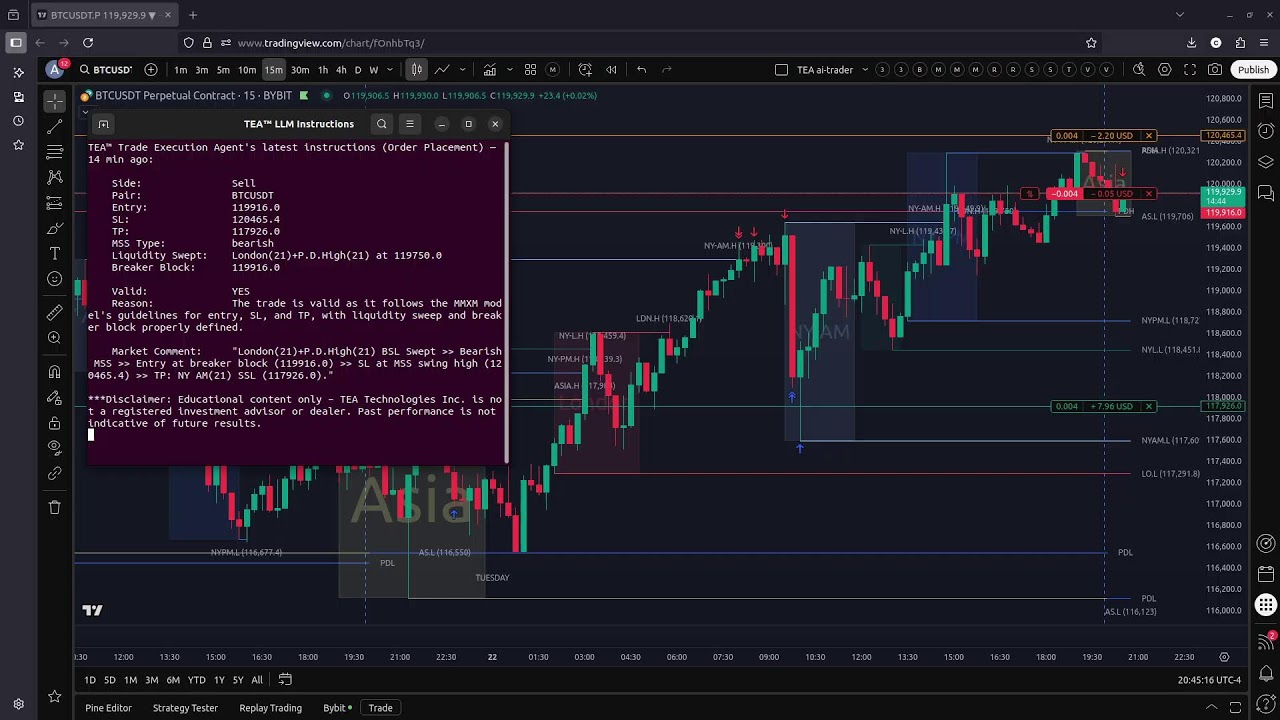The width and height of the screenshot is (1280, 720).
Task: Open quick search icon in top toolbar
Action: pyautogui.click(x=1139, y=70)
